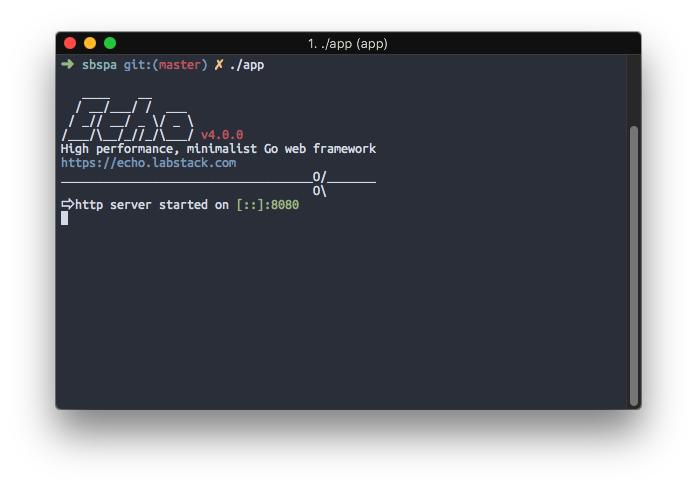
Task: Click the Echo ASCII art logo
Action: pos(128,118)
